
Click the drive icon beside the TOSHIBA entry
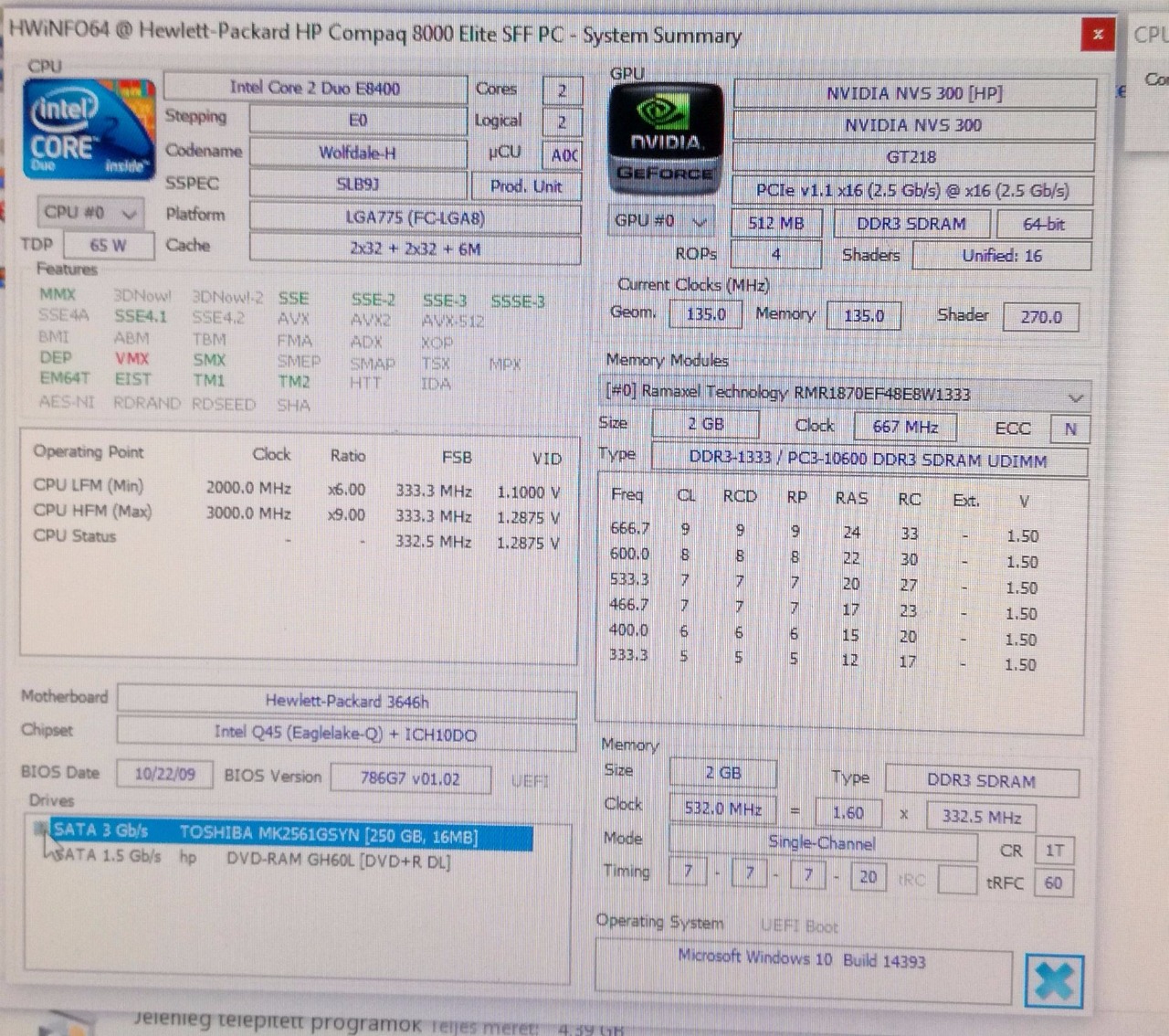(x=39, y=830)
